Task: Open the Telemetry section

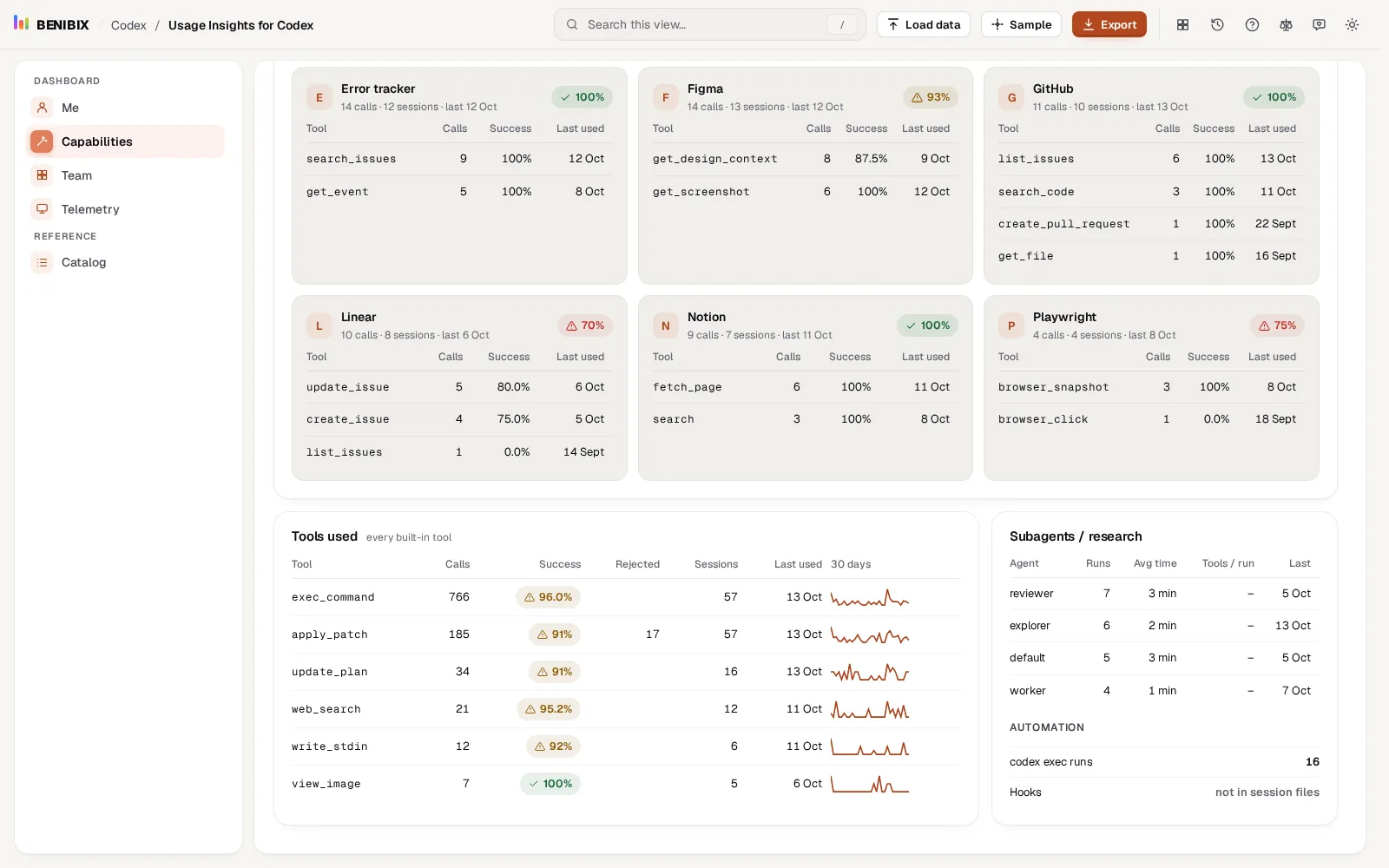Action: [x=125, y=209]
